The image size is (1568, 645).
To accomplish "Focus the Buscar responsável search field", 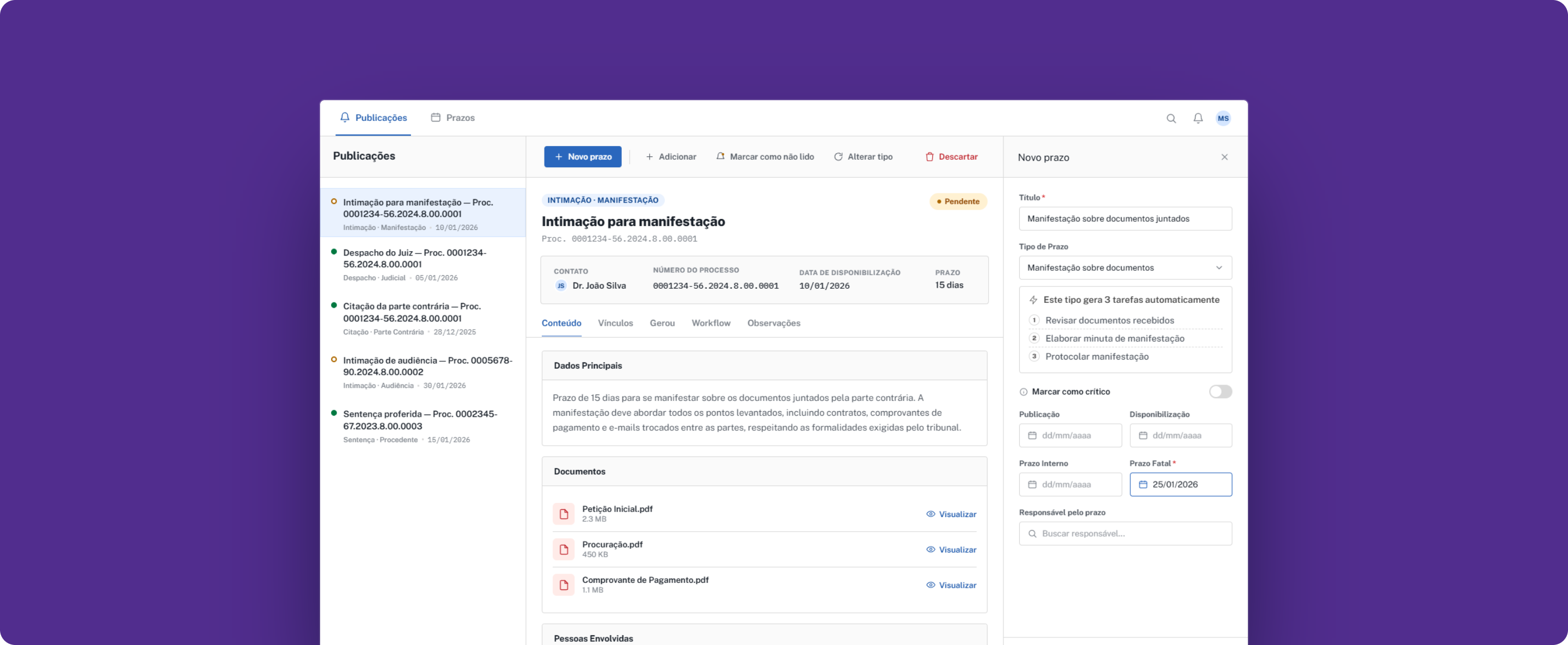I will click(x=1125, y=533).
